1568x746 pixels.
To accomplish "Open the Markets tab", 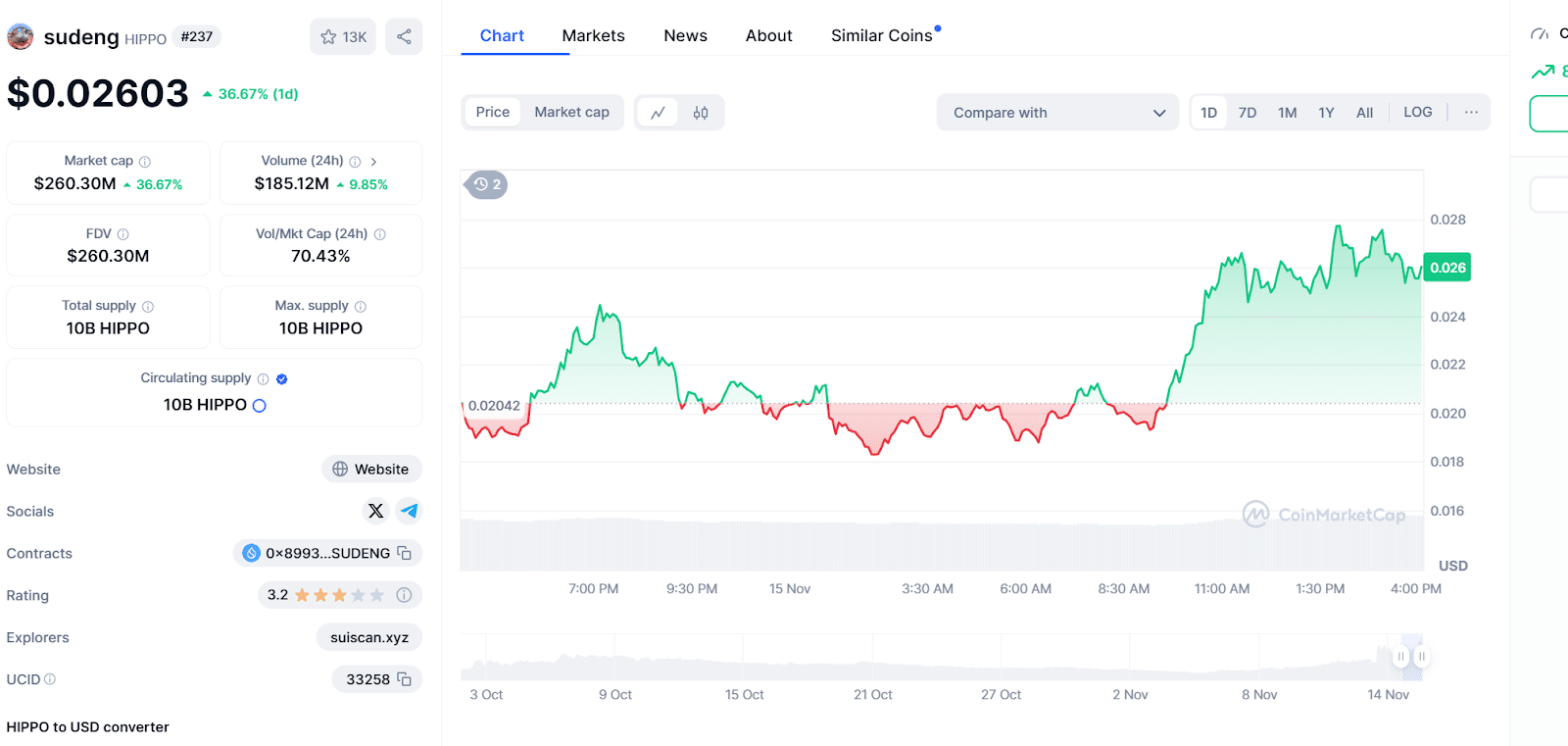I will coord(593,35).
